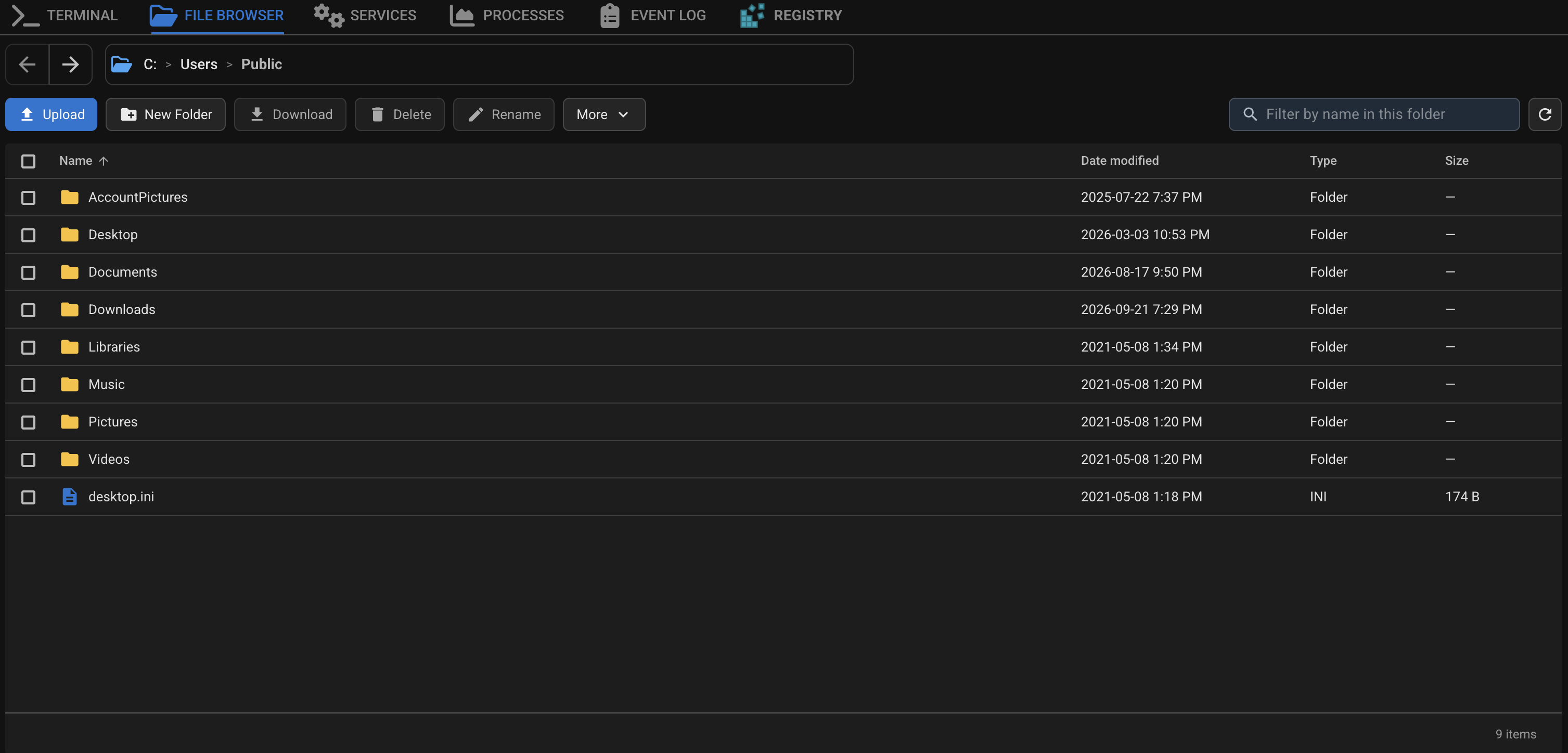Refresh the folder listing
Screen dimensions: 1568x753
(x=1544, y=114)
